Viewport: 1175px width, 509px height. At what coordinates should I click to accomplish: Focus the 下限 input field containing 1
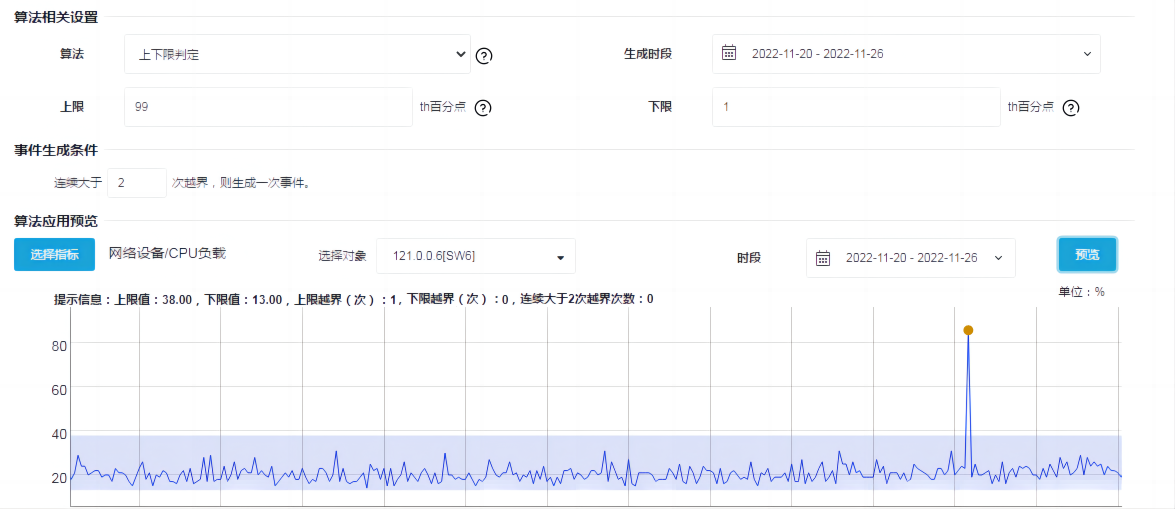click(x=855, y=106)
